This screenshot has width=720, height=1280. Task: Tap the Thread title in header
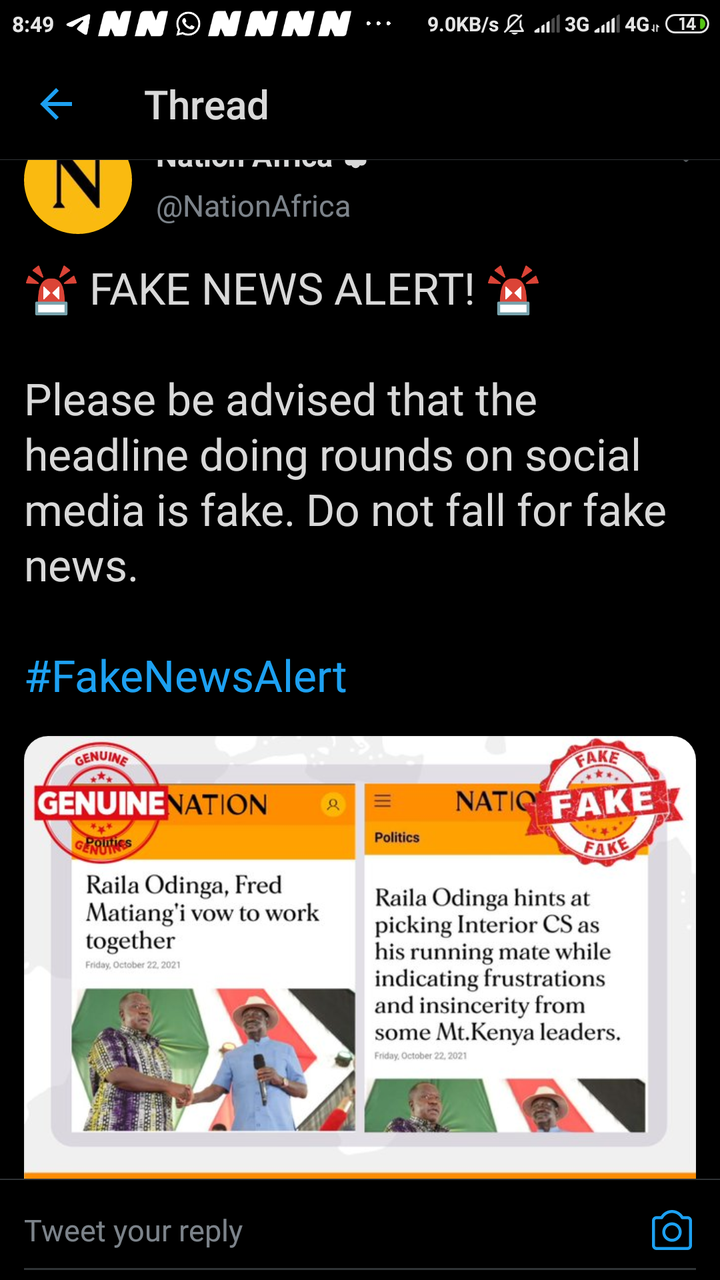[207, 105]
